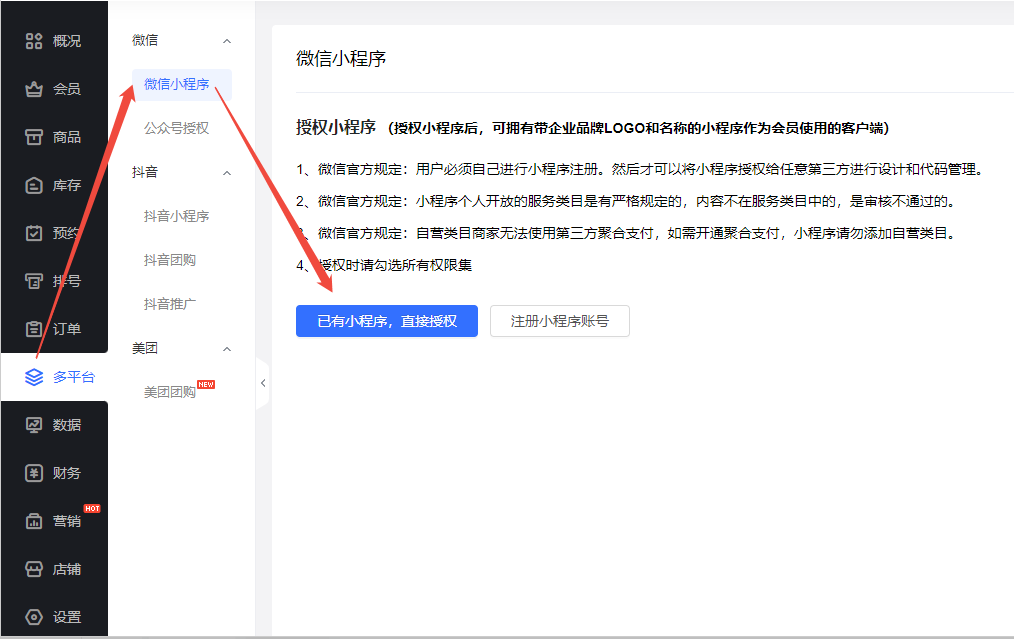Click the 多平台 layers icon
1014x639 pixels.
click(x=34, y=377)
